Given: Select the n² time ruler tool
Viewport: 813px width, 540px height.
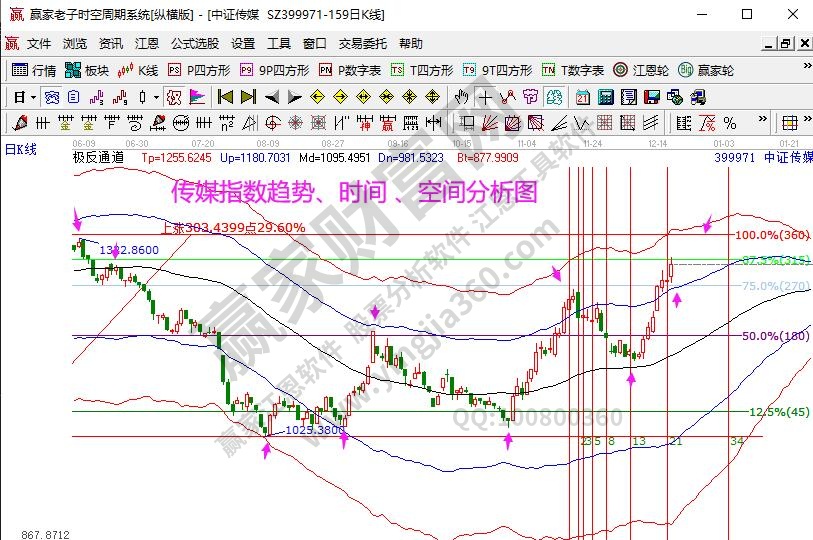Looking at the screenshot, I should pyautogui.click(x=227, y=123).
